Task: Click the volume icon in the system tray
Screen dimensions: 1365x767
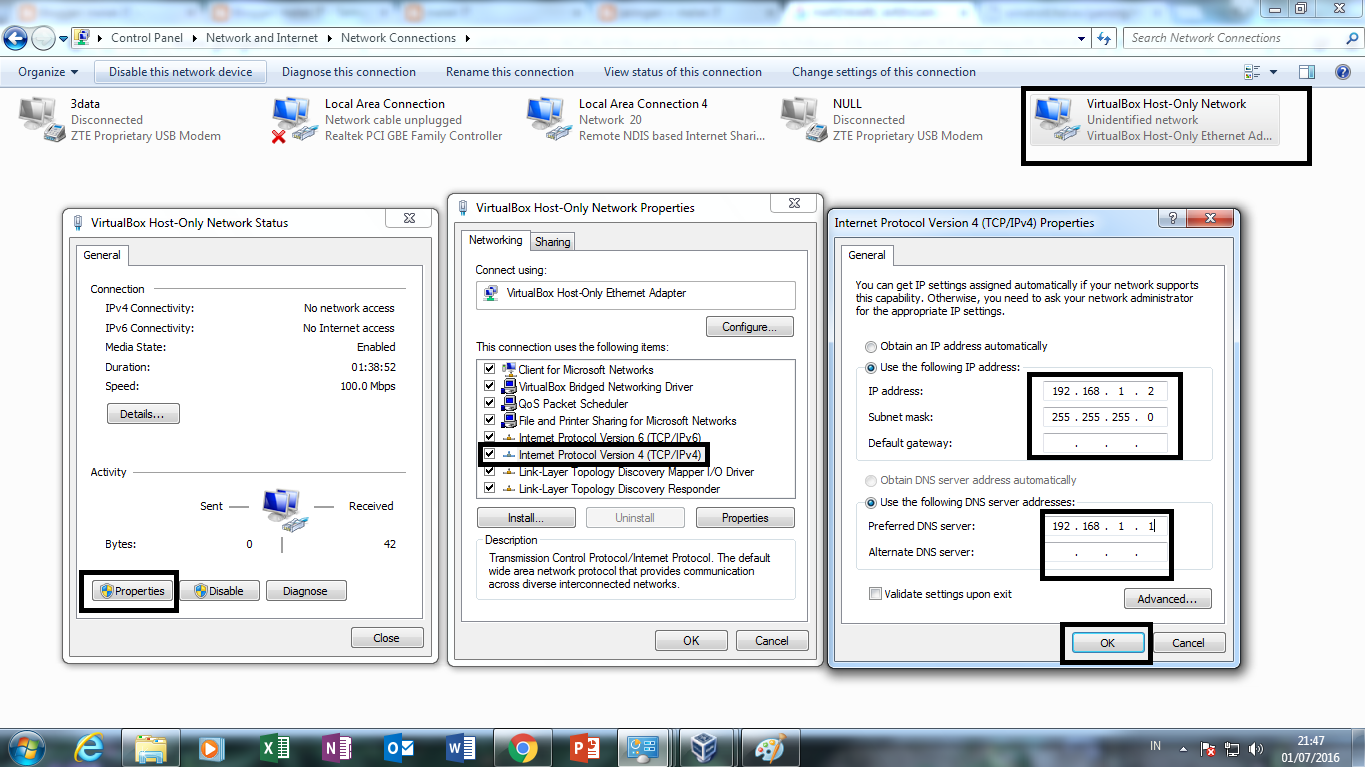Action: tap(1255, 748)
